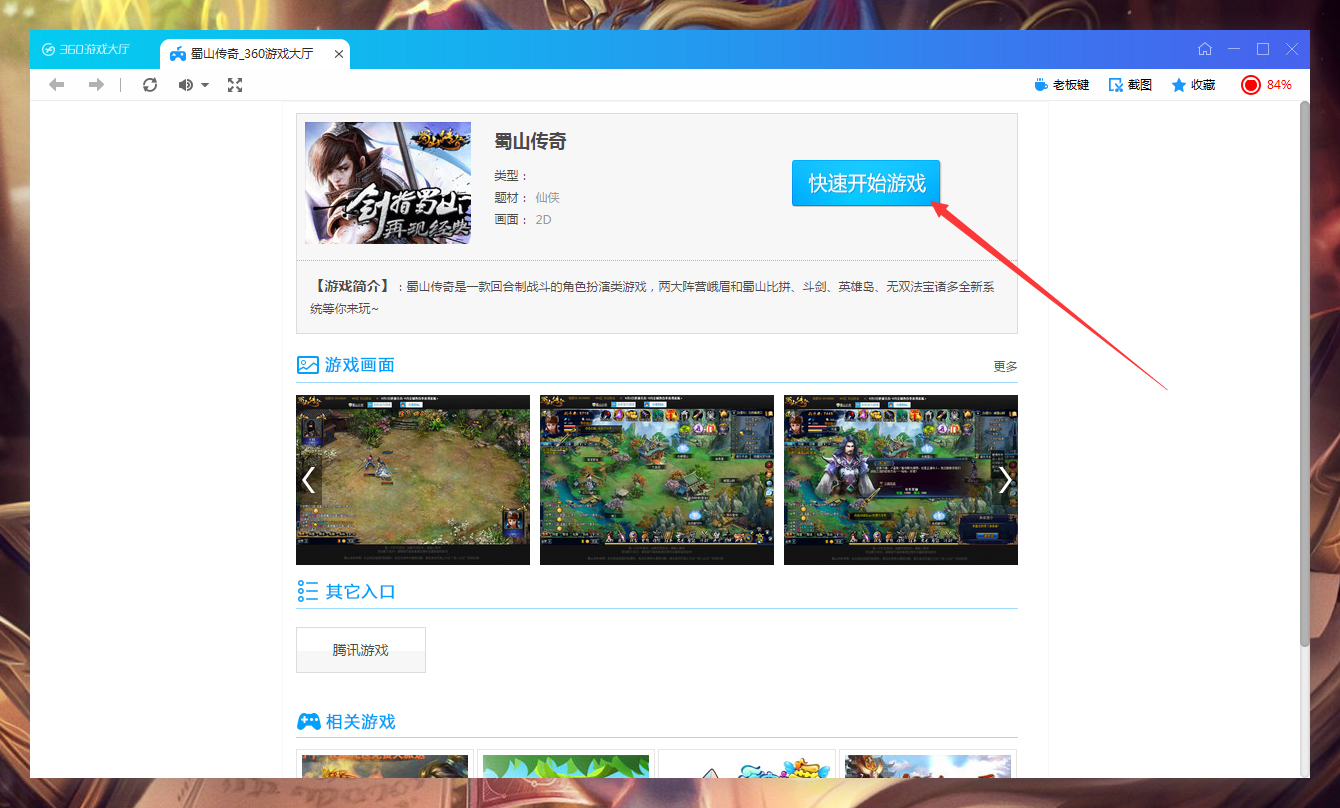Click the 蜀山传奇 game cover image

388,183
